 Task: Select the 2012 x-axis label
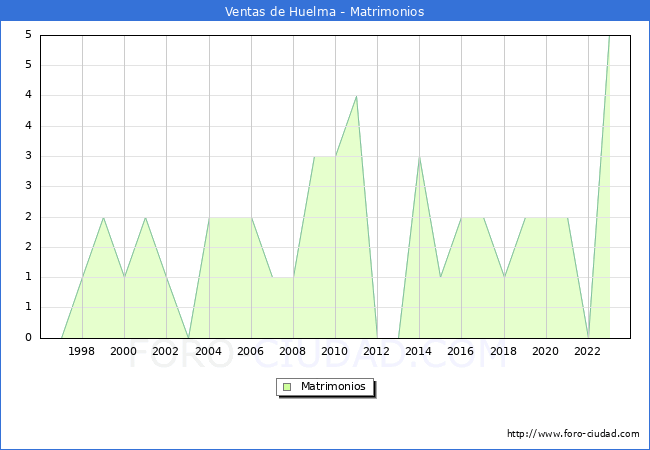pyautogui.click(x=377, y=351)
